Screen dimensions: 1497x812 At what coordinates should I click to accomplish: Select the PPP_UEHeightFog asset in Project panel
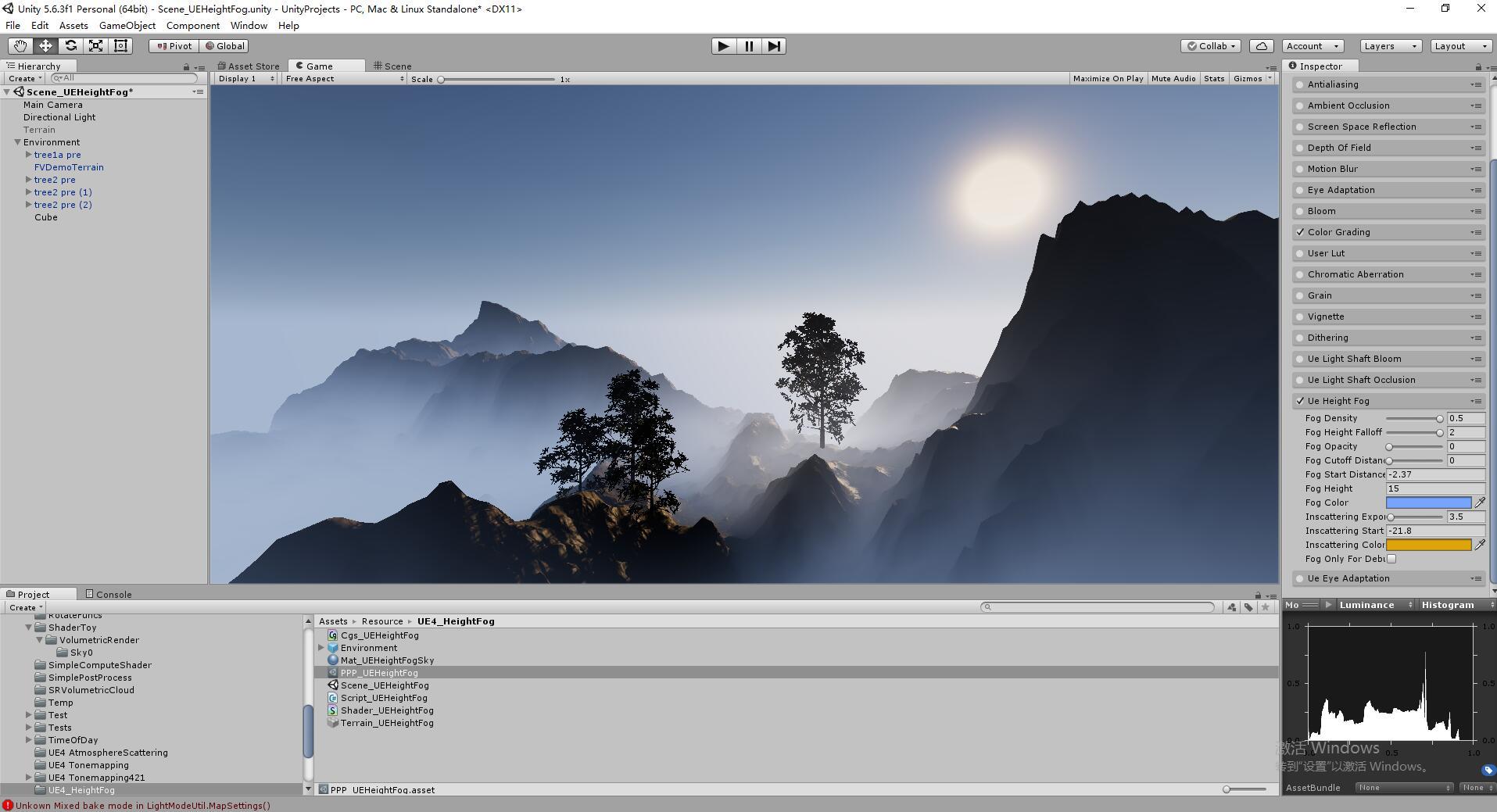pos(381,672)
